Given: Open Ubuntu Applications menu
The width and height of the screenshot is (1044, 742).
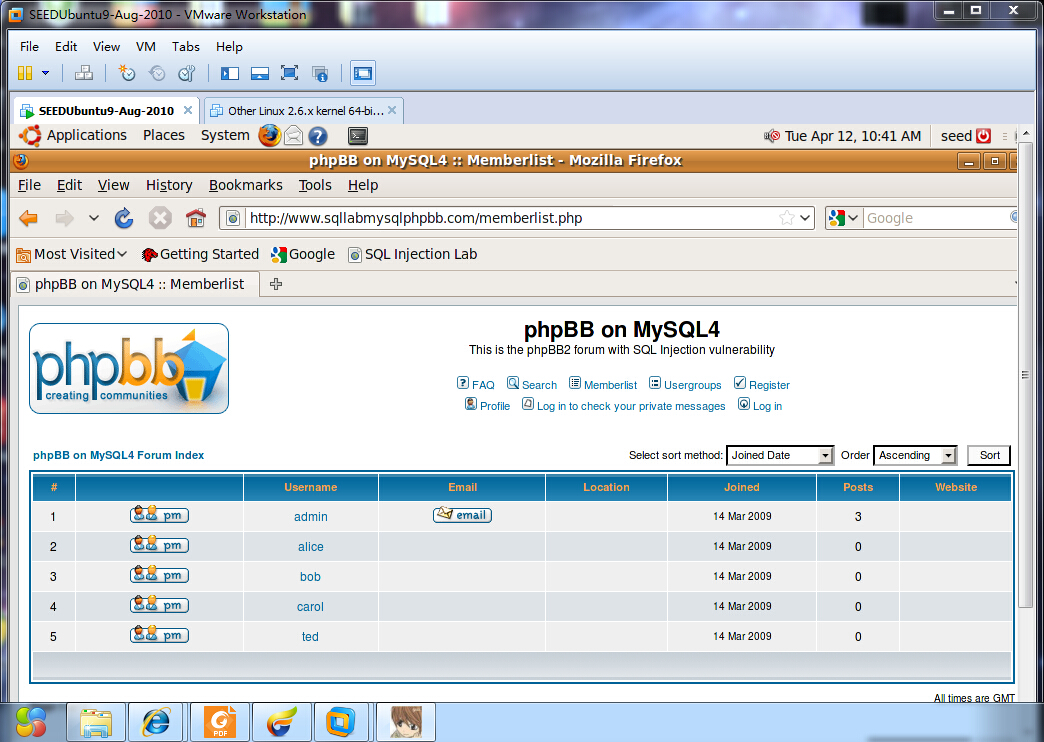Looking at the screenshot, I should point(87,135).
